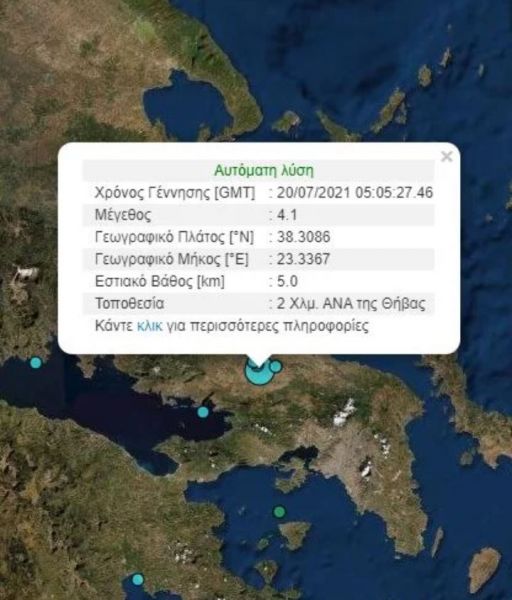Click the location text '2 Χλμ. ΑΝΑ της Θήβας'

click(351, 303)
